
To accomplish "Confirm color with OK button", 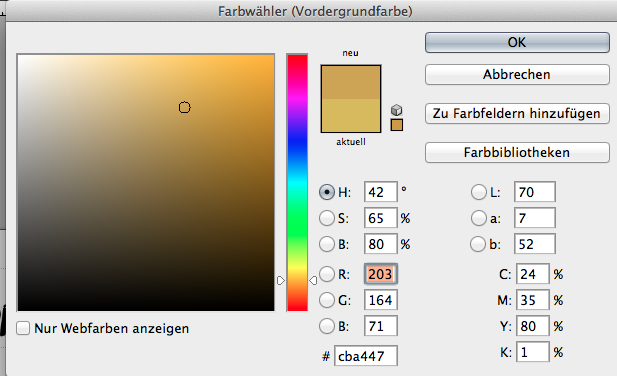I will [x=517, y=42].
